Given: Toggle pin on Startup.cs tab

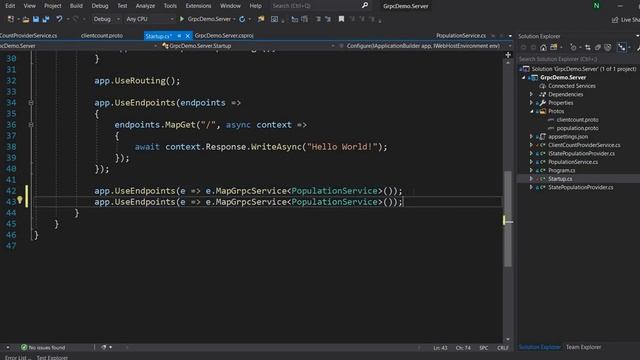Looking at the screenshot, I should coord(179,36).
